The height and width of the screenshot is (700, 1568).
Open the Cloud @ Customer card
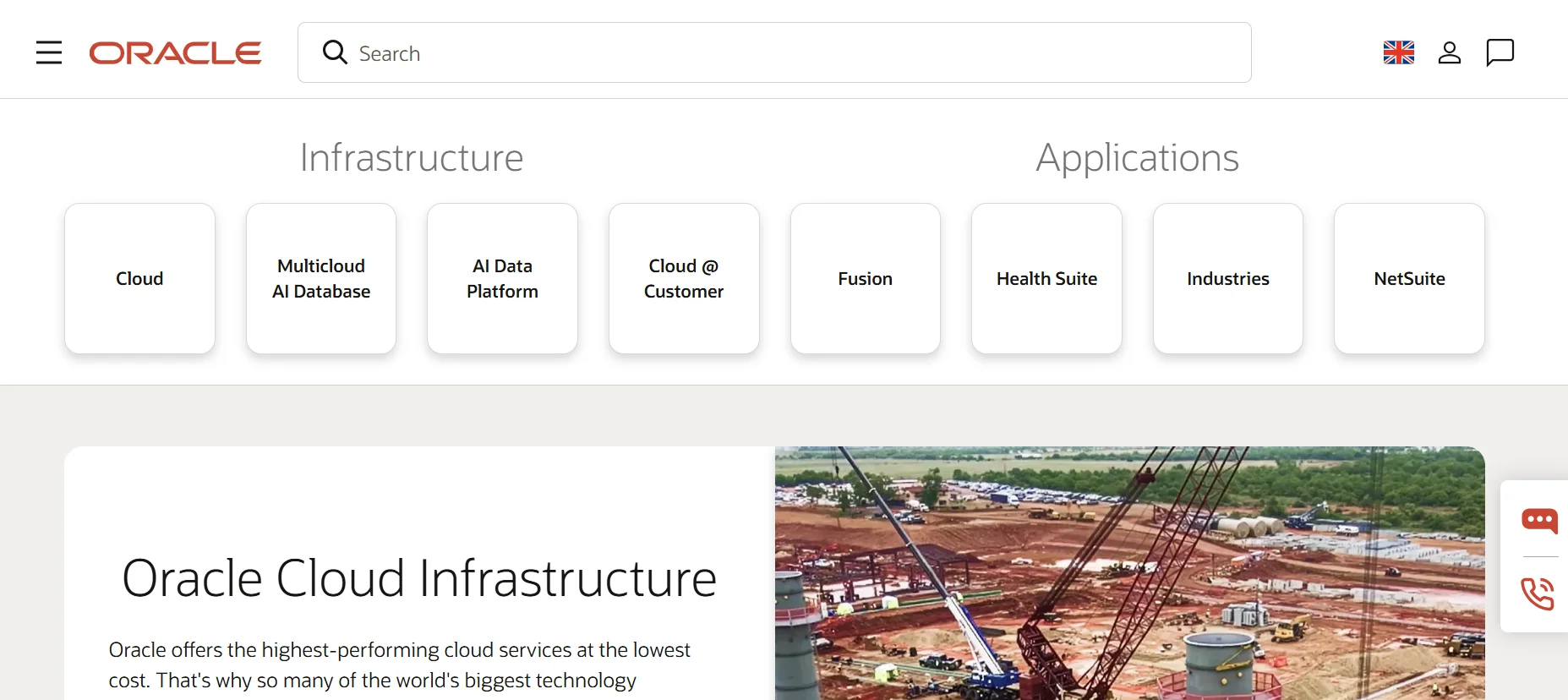684,278
